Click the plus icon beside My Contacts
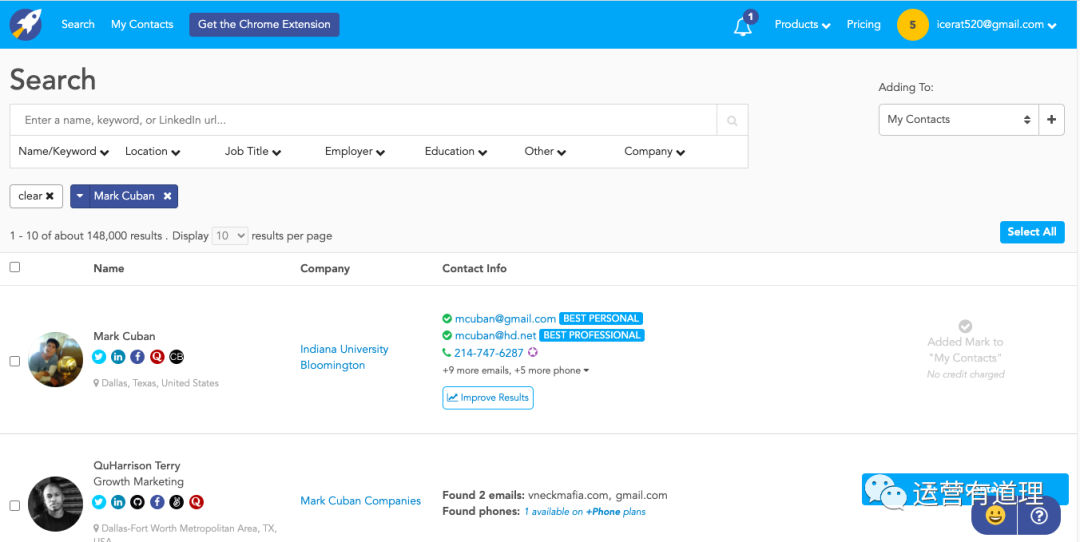Viewport: 1080px width, 542px height. (1052, 120)
